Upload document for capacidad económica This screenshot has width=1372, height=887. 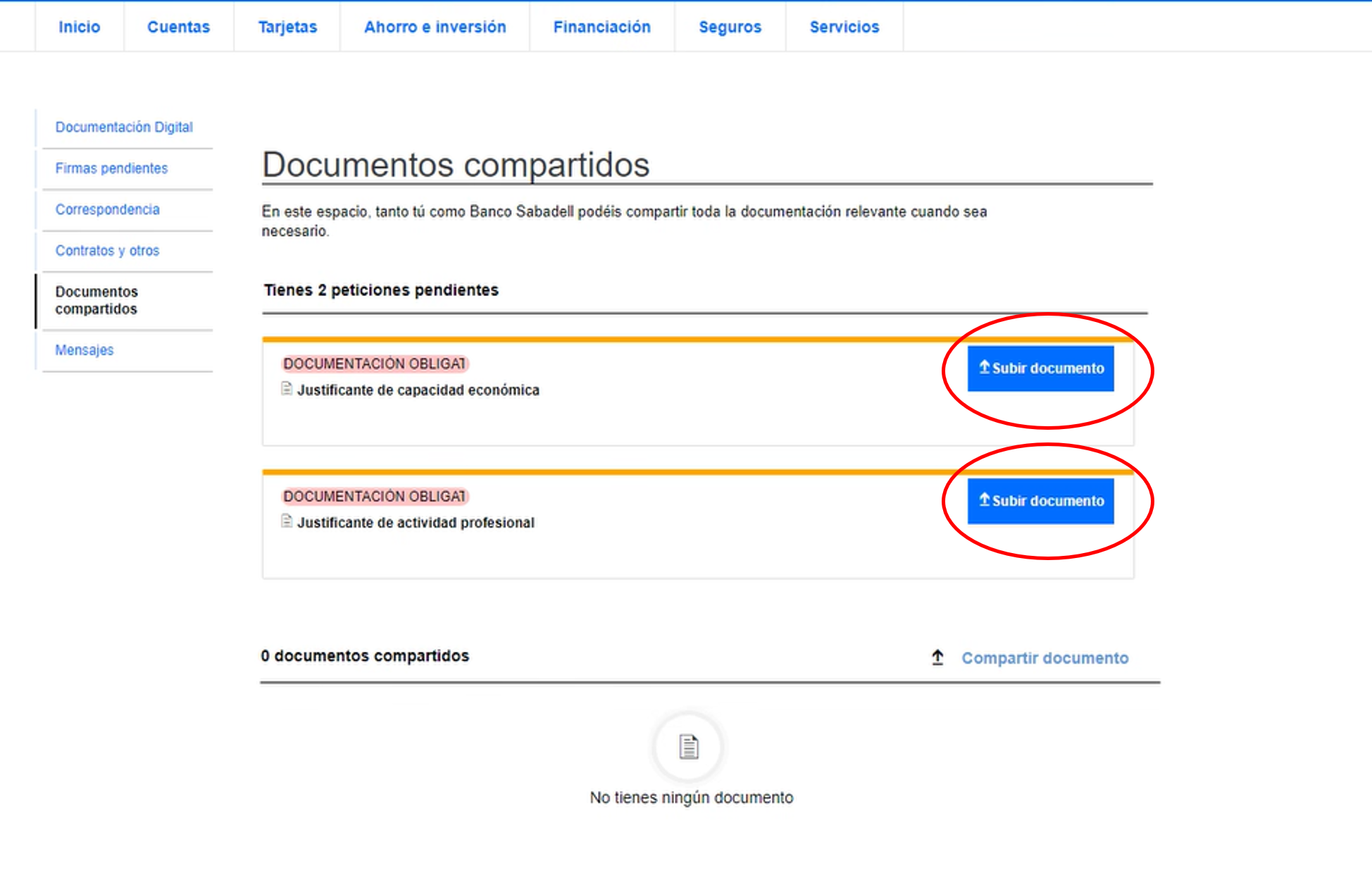[x=1040, y=368]
